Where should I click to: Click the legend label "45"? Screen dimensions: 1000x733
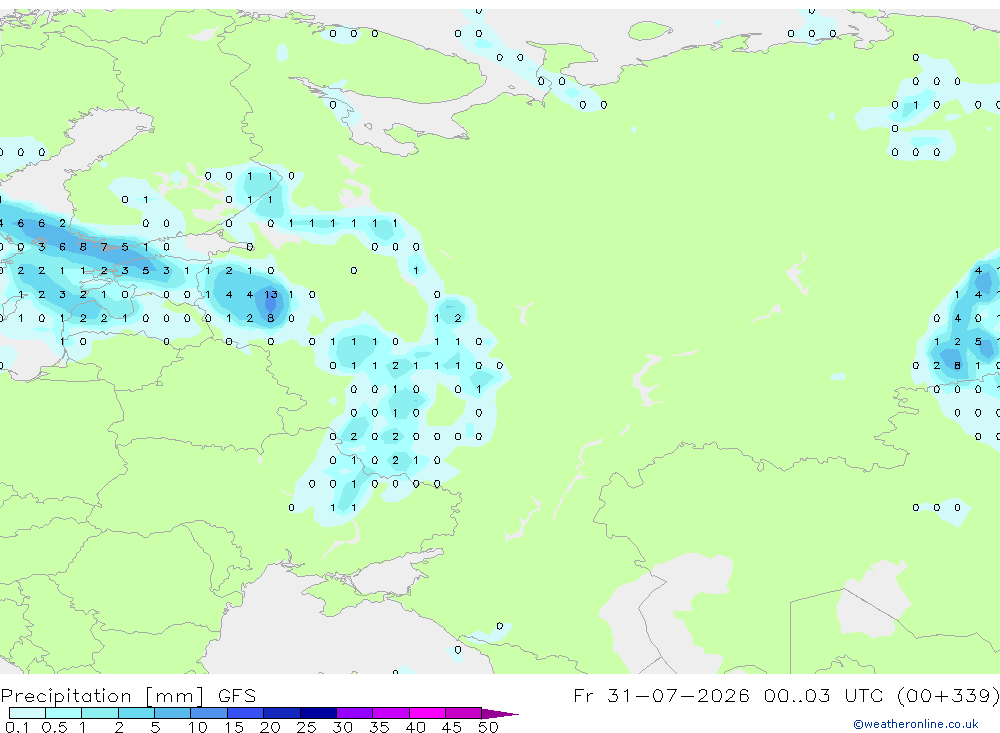pos(452,727)
